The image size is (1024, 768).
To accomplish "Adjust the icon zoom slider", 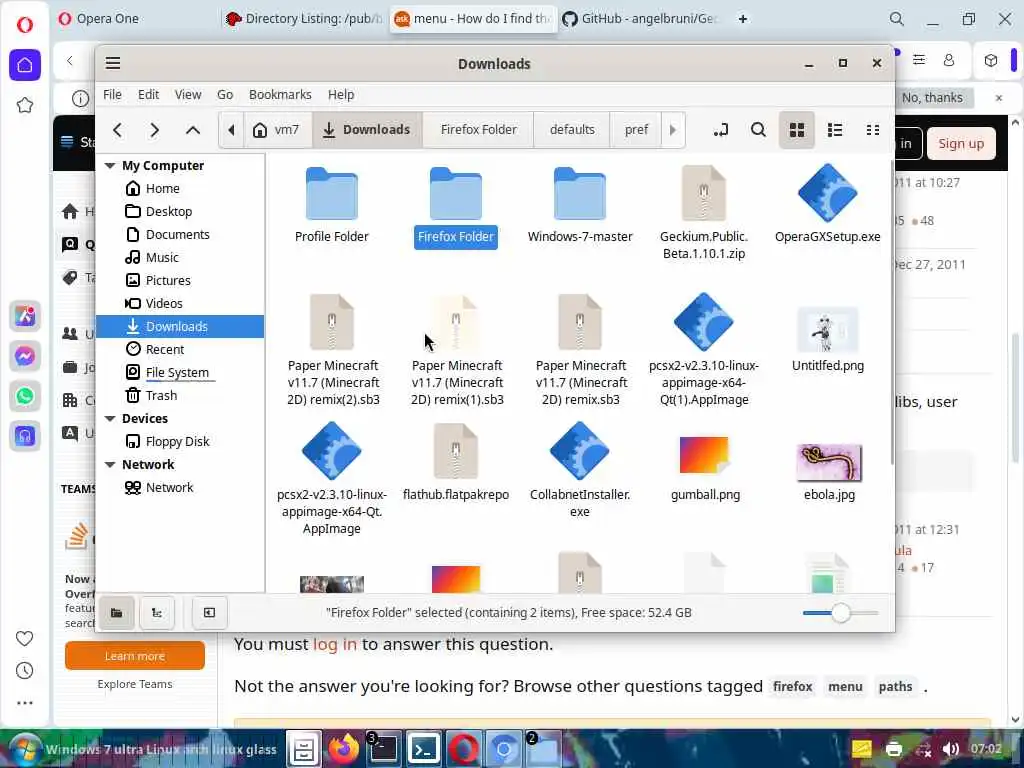I will point(840,613).
